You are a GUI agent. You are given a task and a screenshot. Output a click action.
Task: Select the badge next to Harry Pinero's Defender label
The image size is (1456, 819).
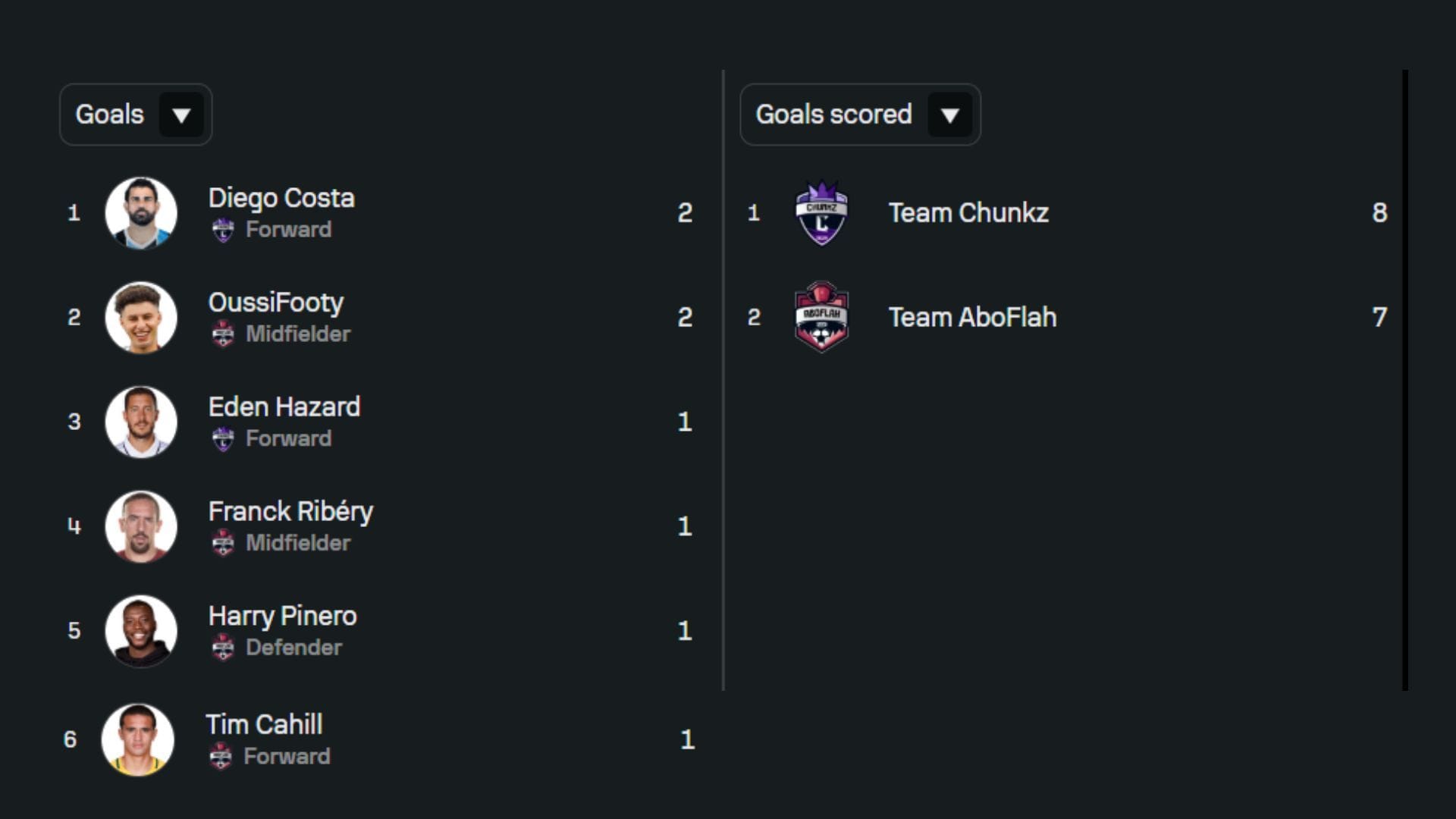[224, 648]
